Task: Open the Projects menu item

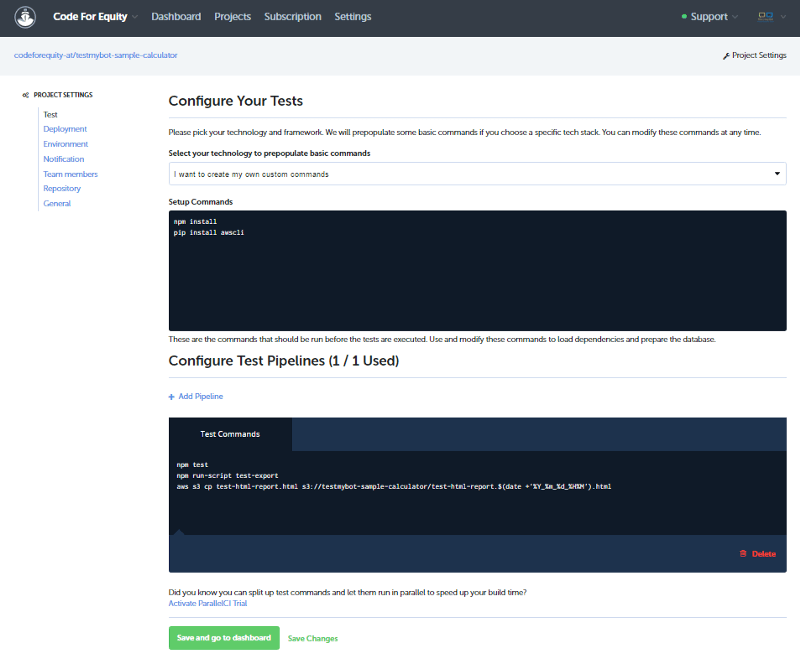Action: [233, 17]
